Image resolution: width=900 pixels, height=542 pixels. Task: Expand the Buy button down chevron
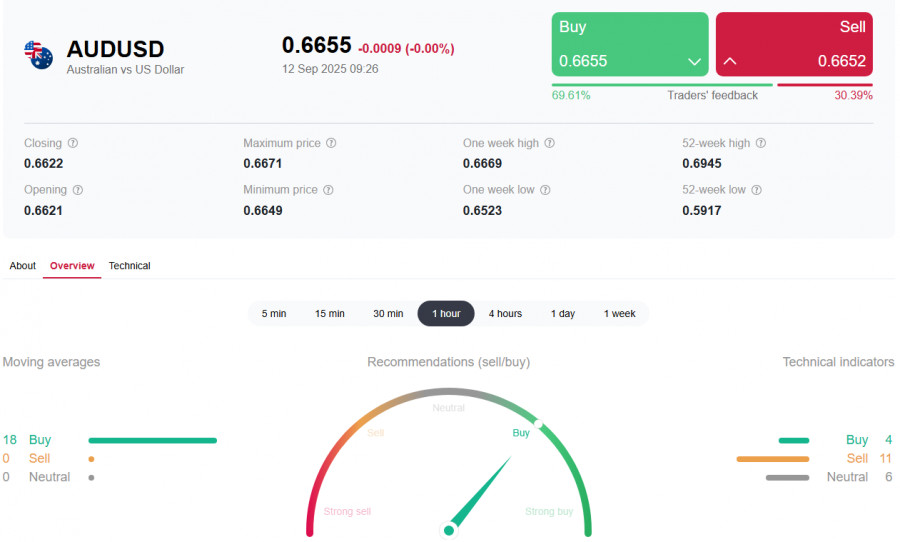pyautogui.click(x=695, y=61)
